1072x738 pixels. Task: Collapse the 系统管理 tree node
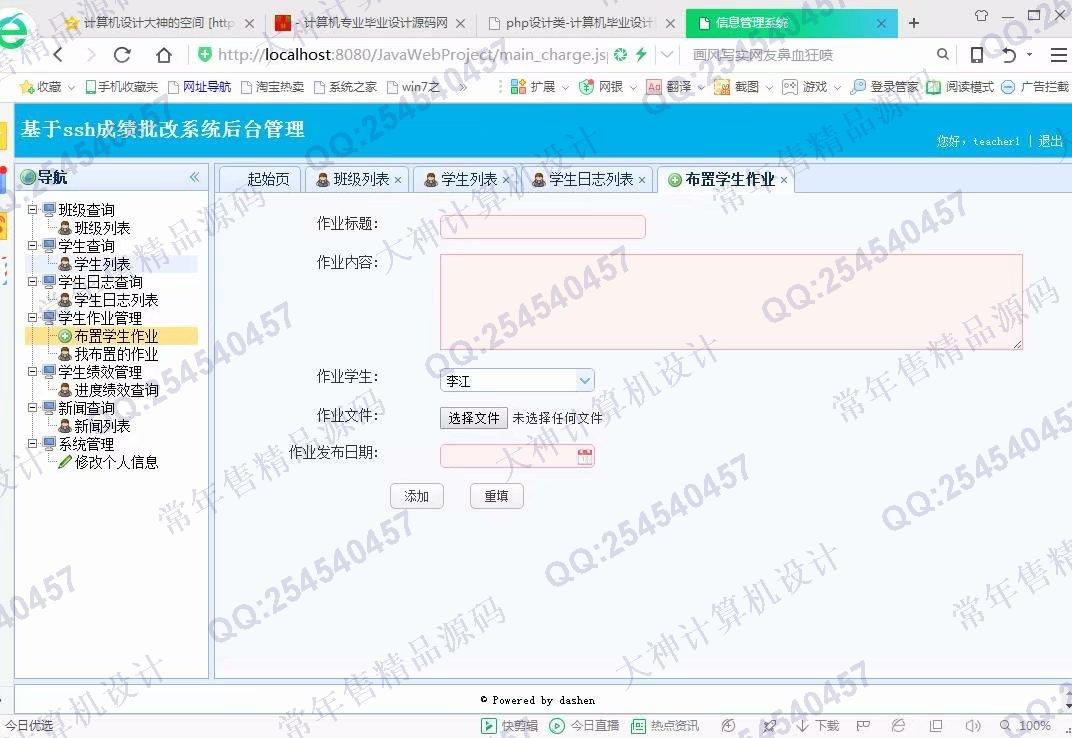coord(32,443)
